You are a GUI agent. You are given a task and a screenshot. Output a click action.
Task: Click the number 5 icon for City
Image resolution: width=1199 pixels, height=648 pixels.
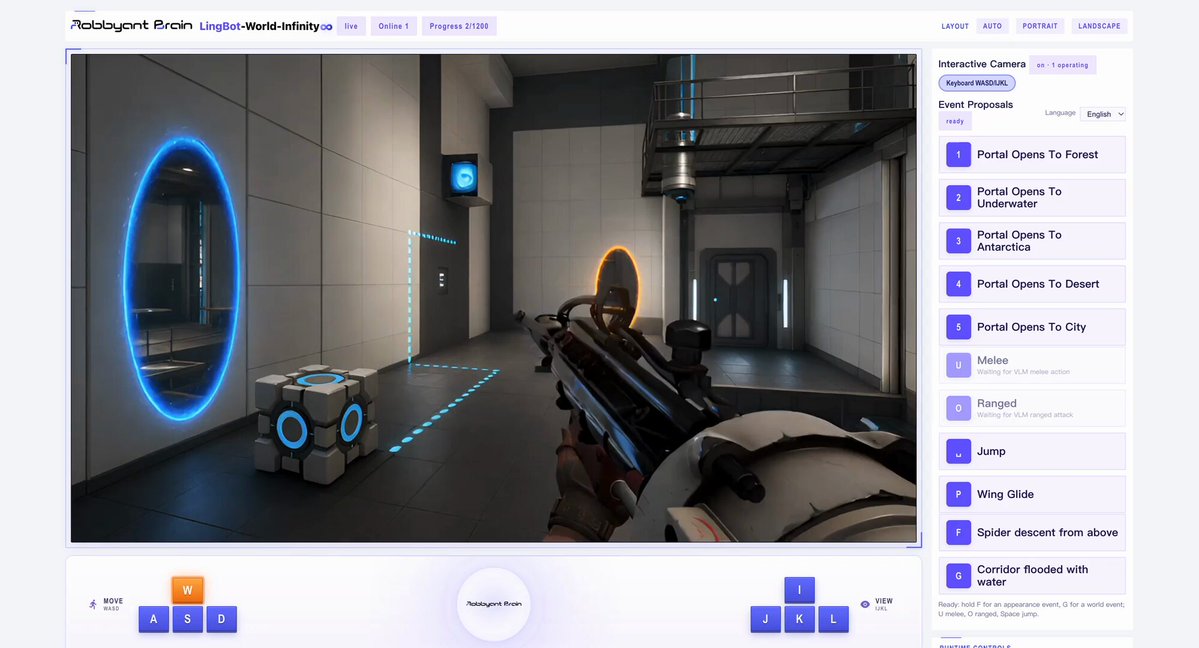(x=958, y=327)
